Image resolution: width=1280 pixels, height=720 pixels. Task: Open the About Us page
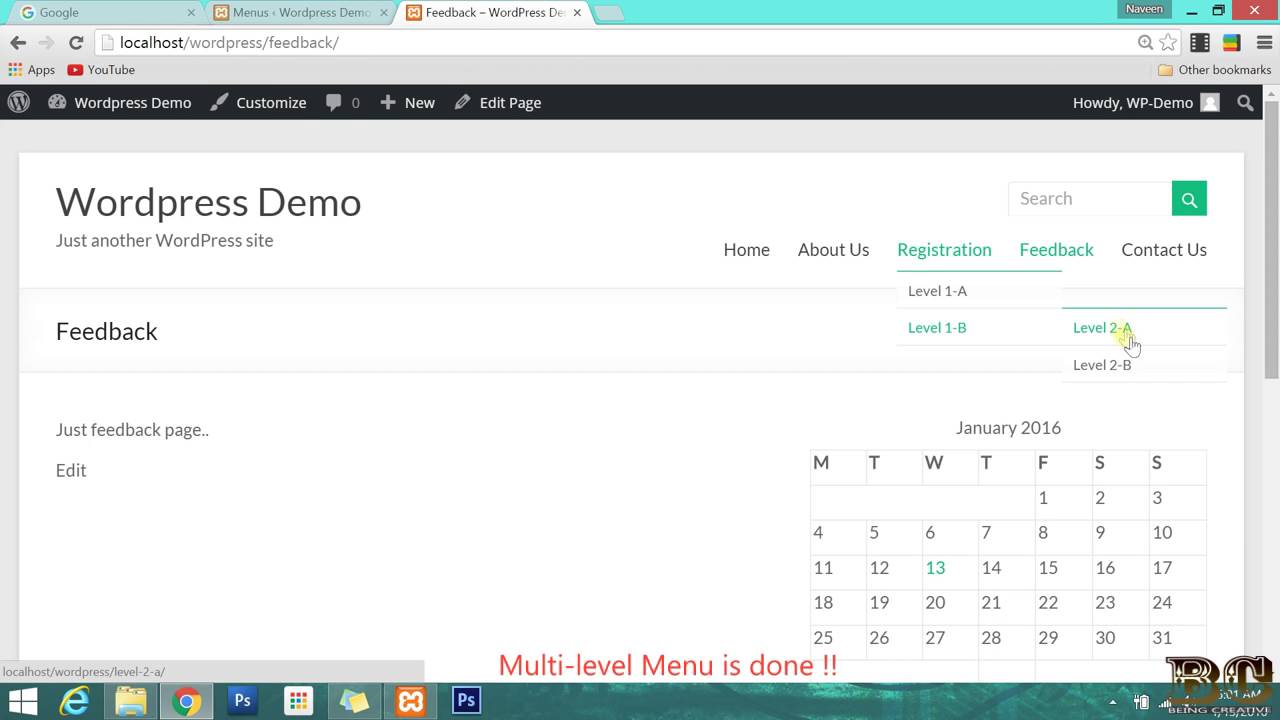click(x=833, y=250)
